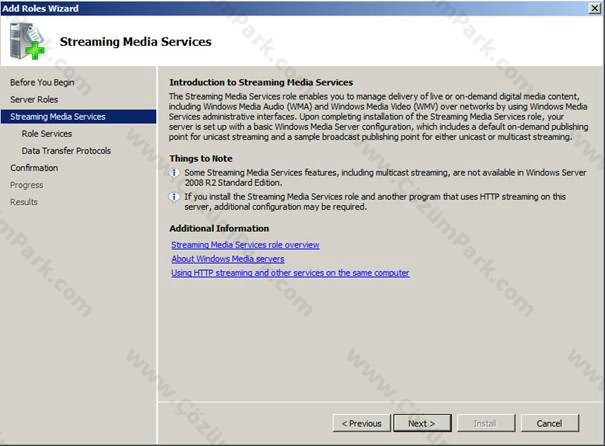The width and height of the screenshot is (605, 446).
Task: Click the server with green plus icon
Action: point(27,41)
